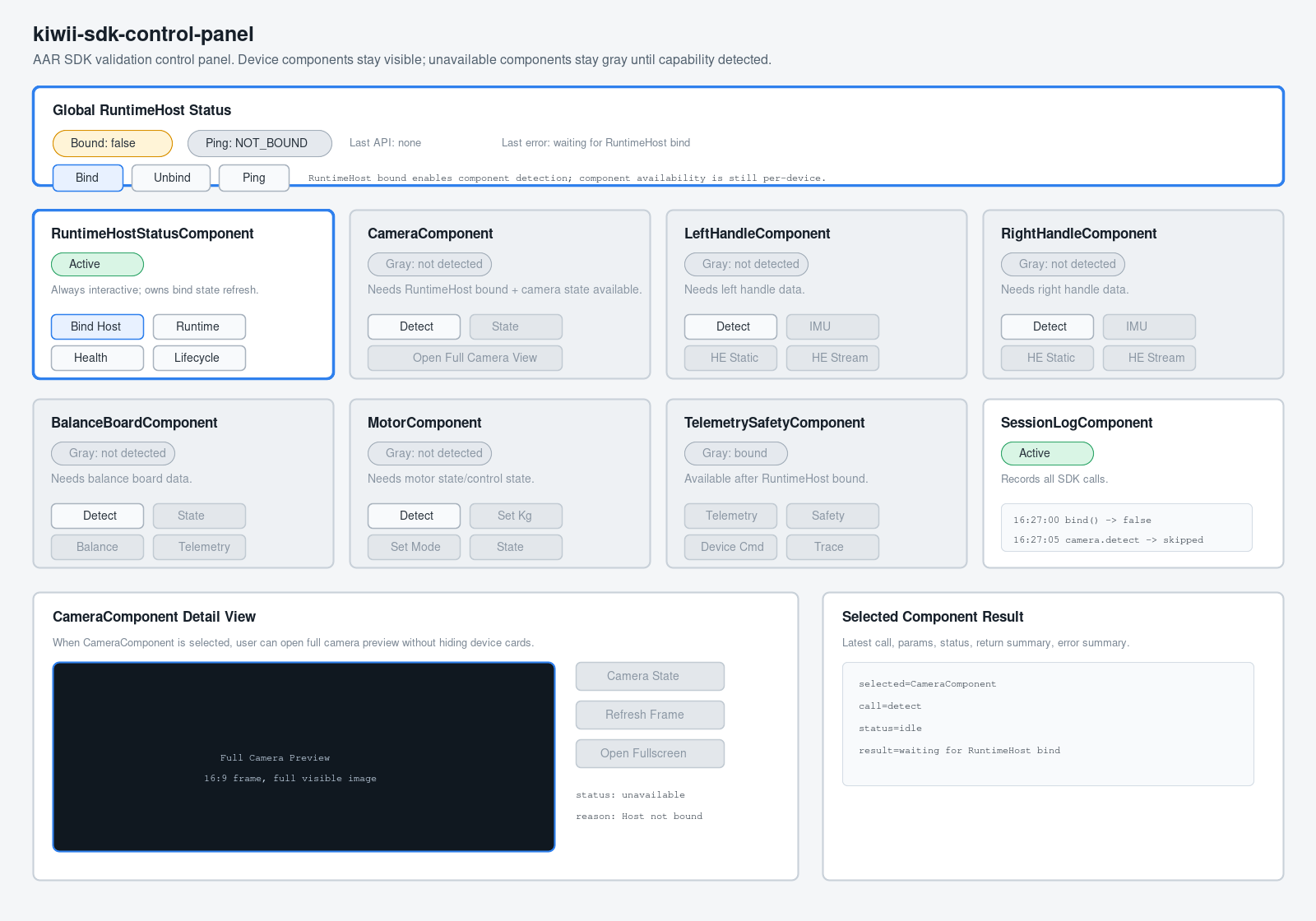Click 'Gray: not detected' pill in BalanceBoardComponent
Screen dimensions: 1316x921
tap(113, 453)
